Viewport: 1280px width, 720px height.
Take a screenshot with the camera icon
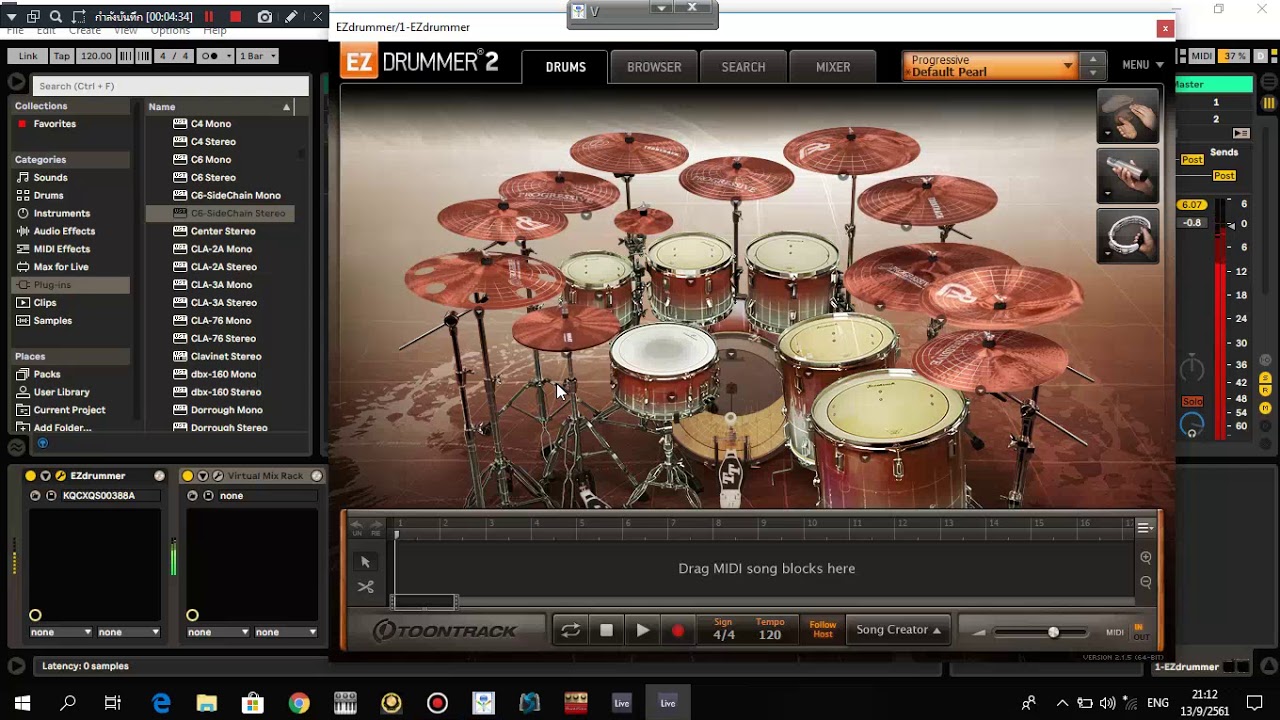(264, 17)
